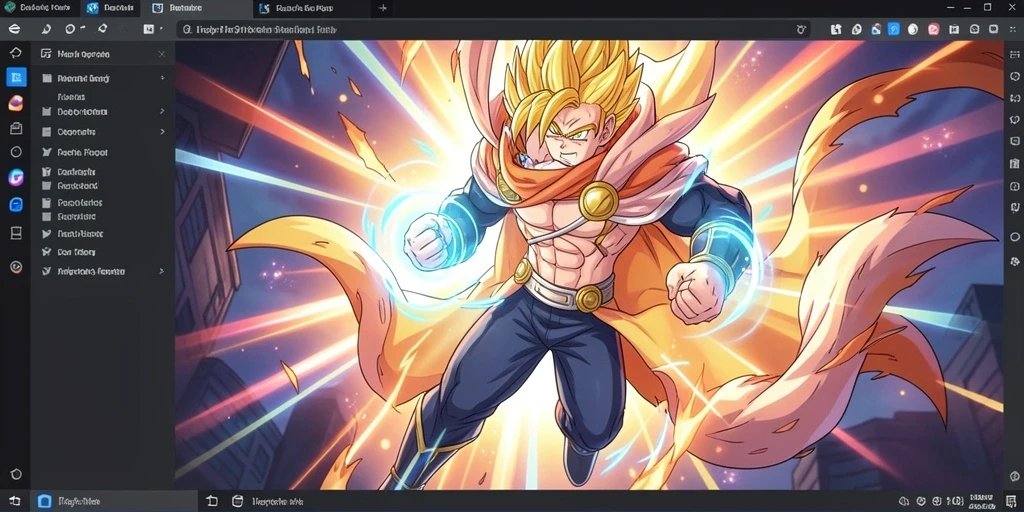
Task: Close the side panel with the X button
Action: tap(161, 54)
